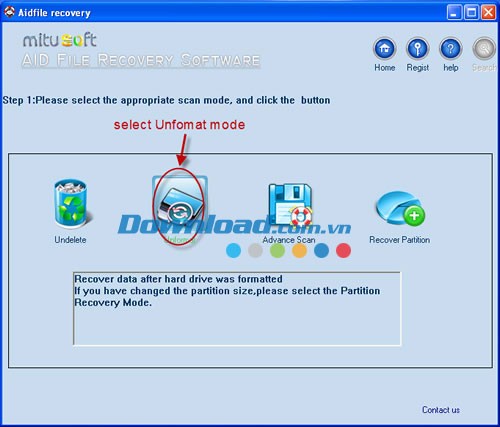
Task: Click inside the mode description text box
Action: click(237, 309)
